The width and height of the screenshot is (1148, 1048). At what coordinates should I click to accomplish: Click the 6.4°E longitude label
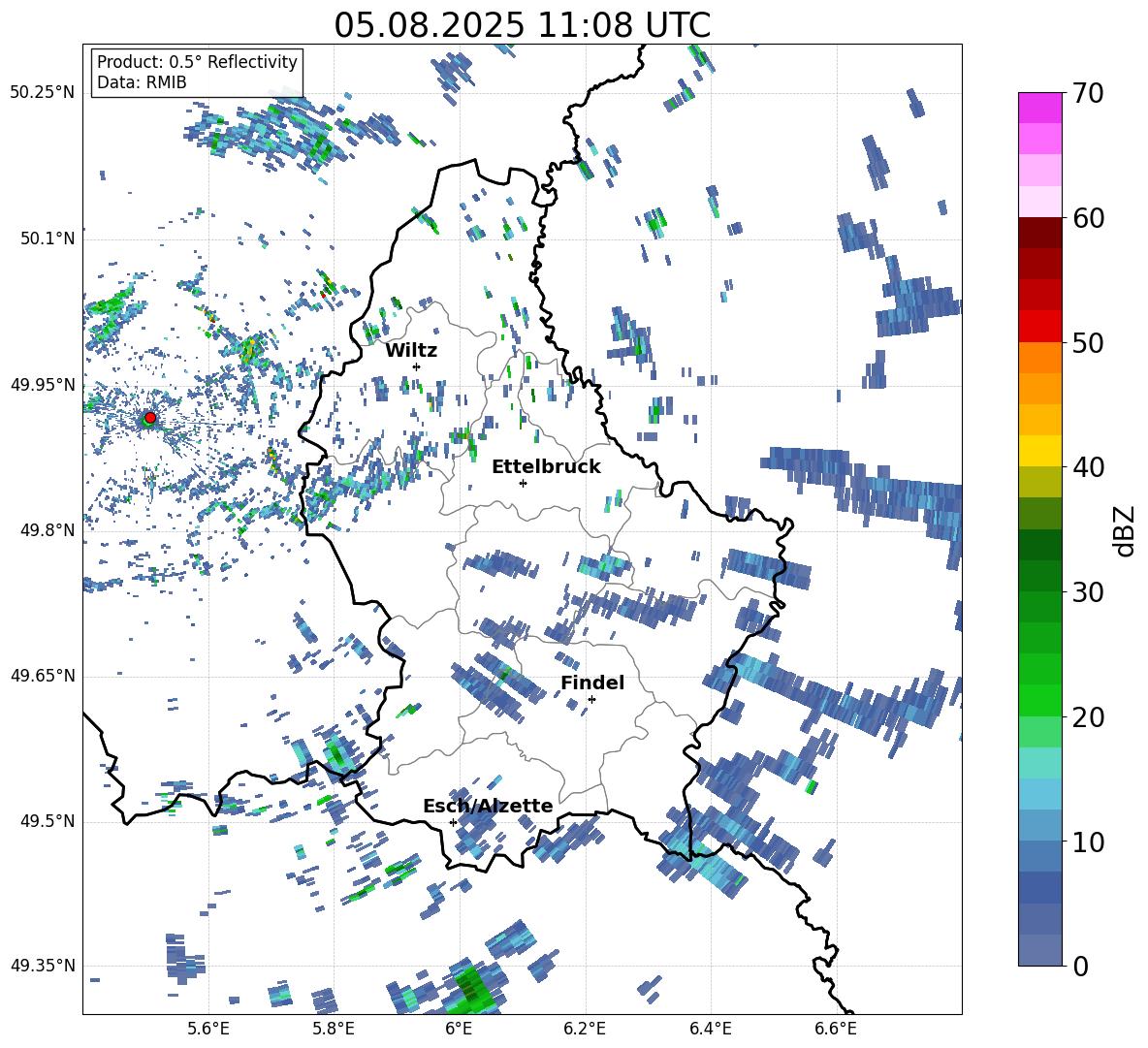[x=710, y=1029]
